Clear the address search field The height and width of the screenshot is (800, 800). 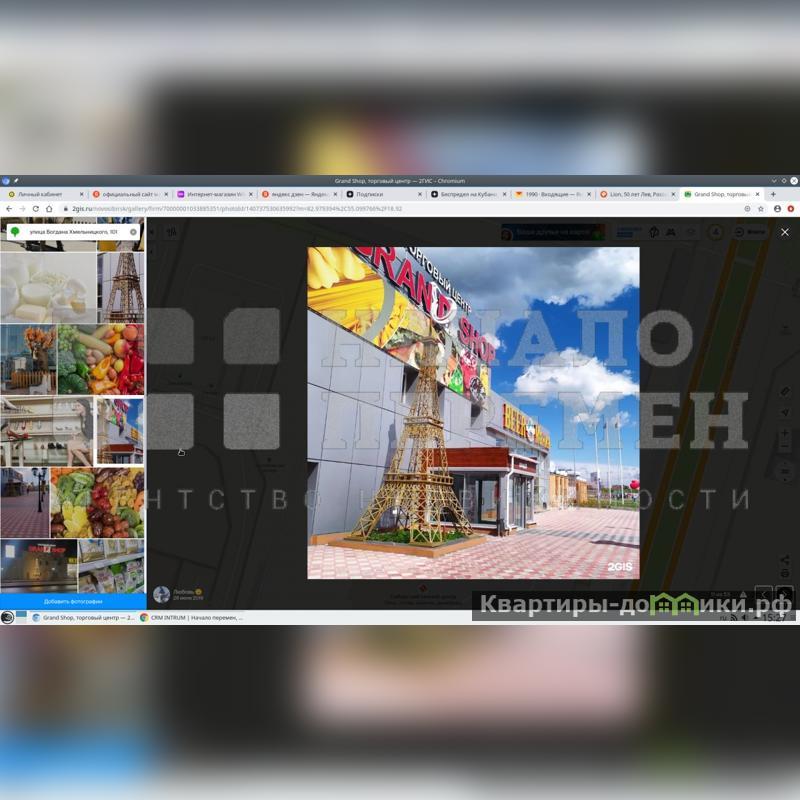[133, 232]
